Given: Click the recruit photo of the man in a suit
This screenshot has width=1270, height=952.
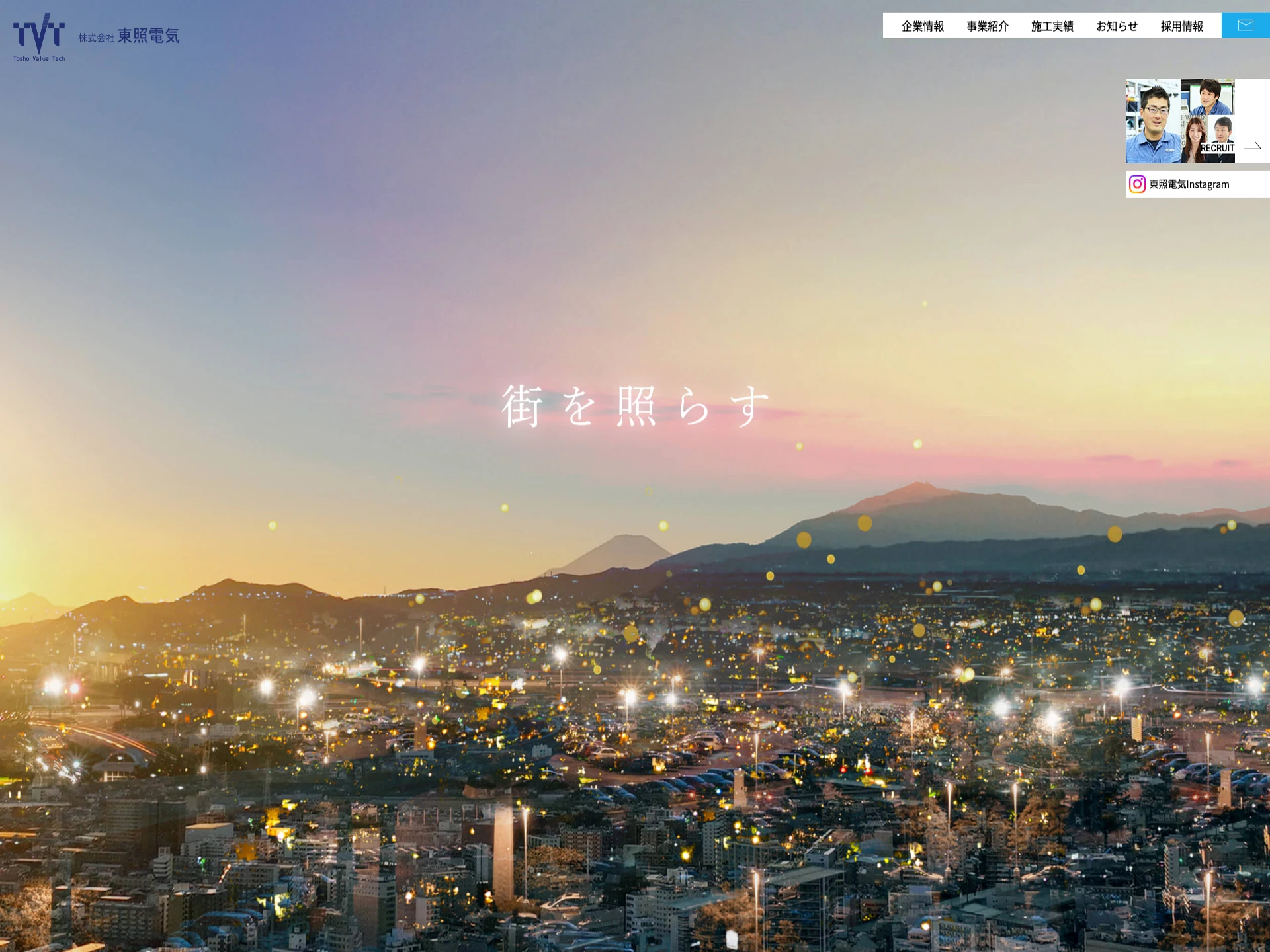Looking at the screenshot, I should (1222, 129).
